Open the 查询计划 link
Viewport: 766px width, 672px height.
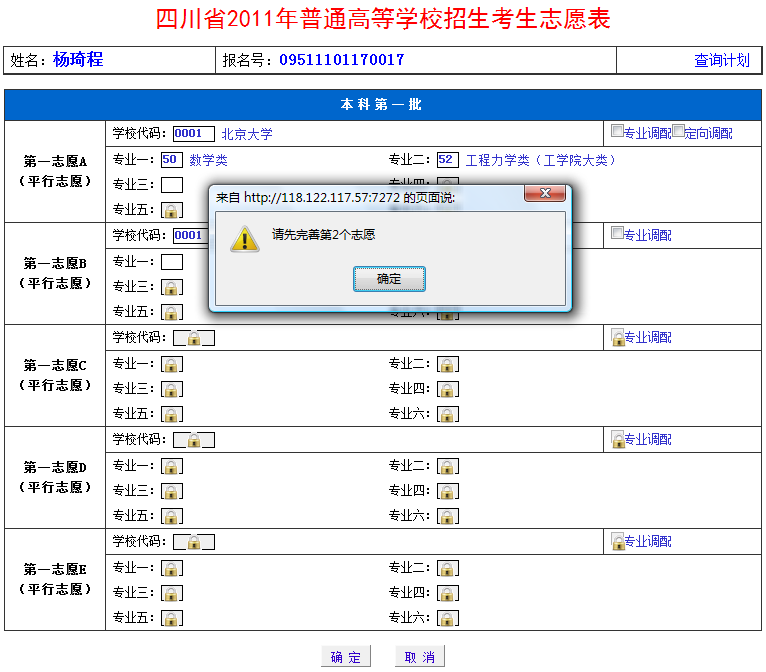click(721, 60)
